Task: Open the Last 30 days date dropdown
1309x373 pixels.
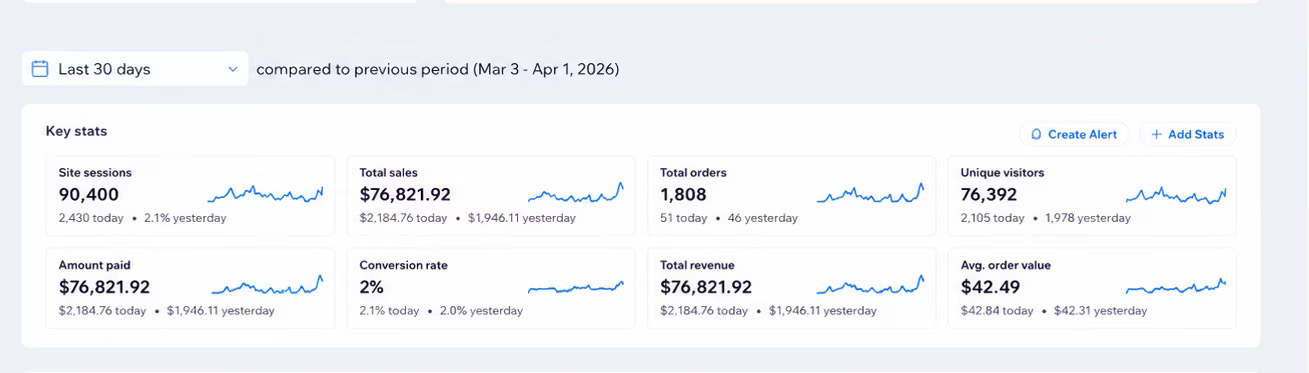Action: pyautogui.click(x=135, y=69)
